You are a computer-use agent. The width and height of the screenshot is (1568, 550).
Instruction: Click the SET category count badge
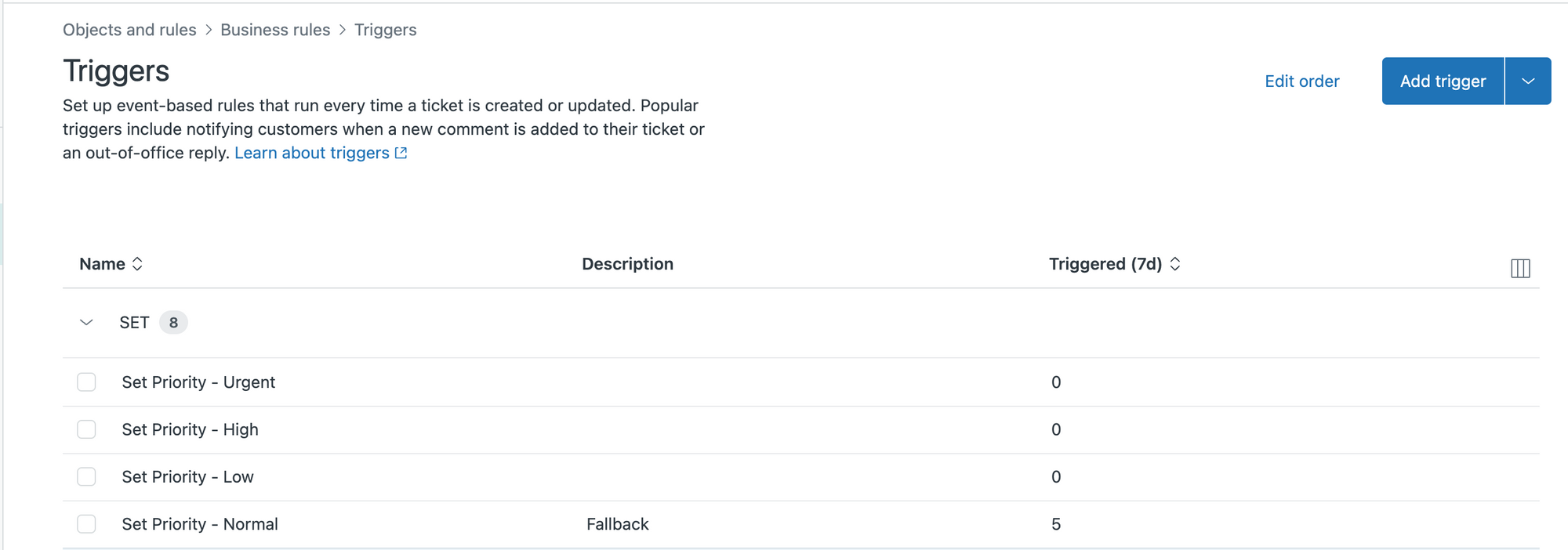(x=173, y=323)
